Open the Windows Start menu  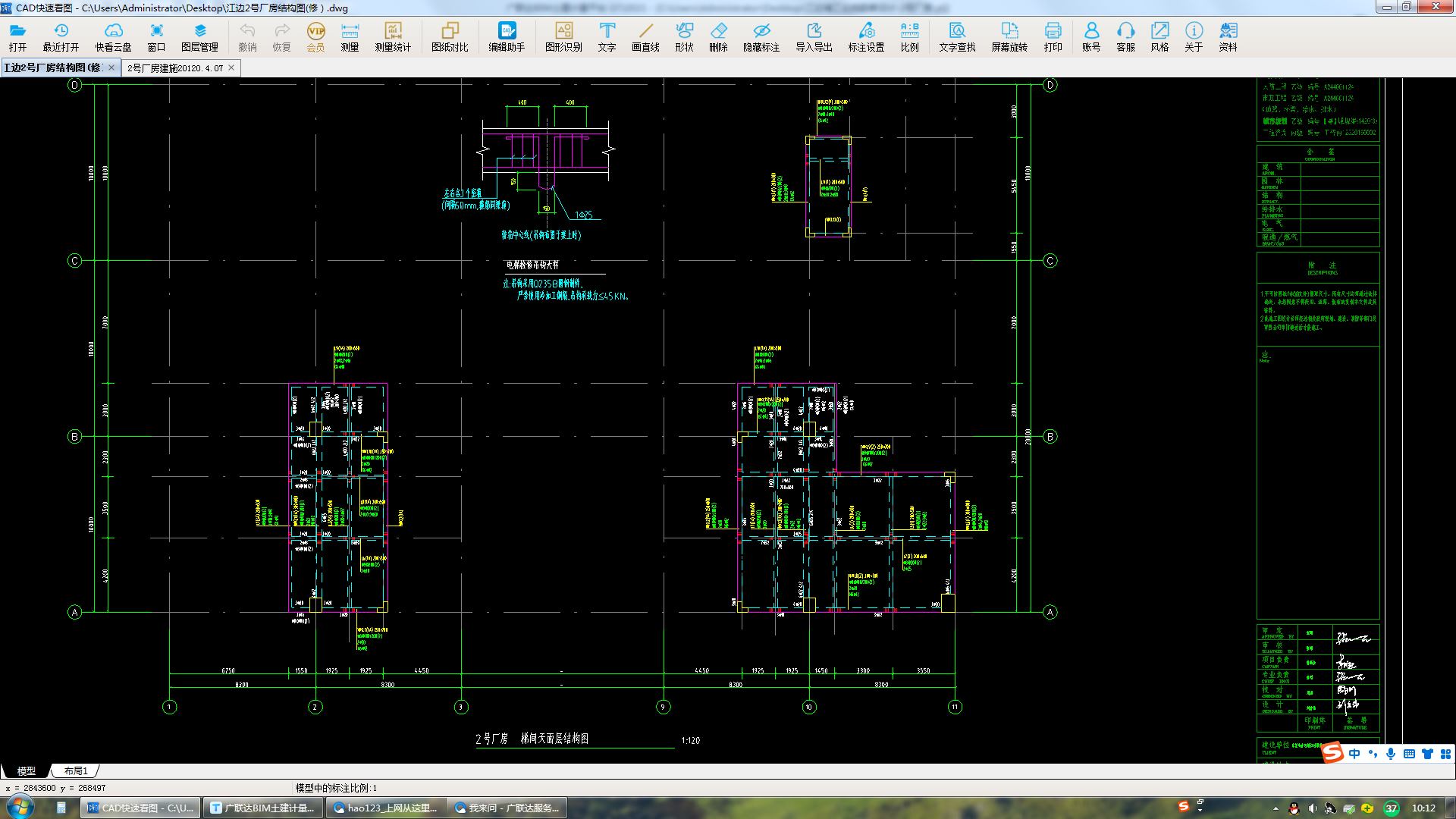pos(20,807)
